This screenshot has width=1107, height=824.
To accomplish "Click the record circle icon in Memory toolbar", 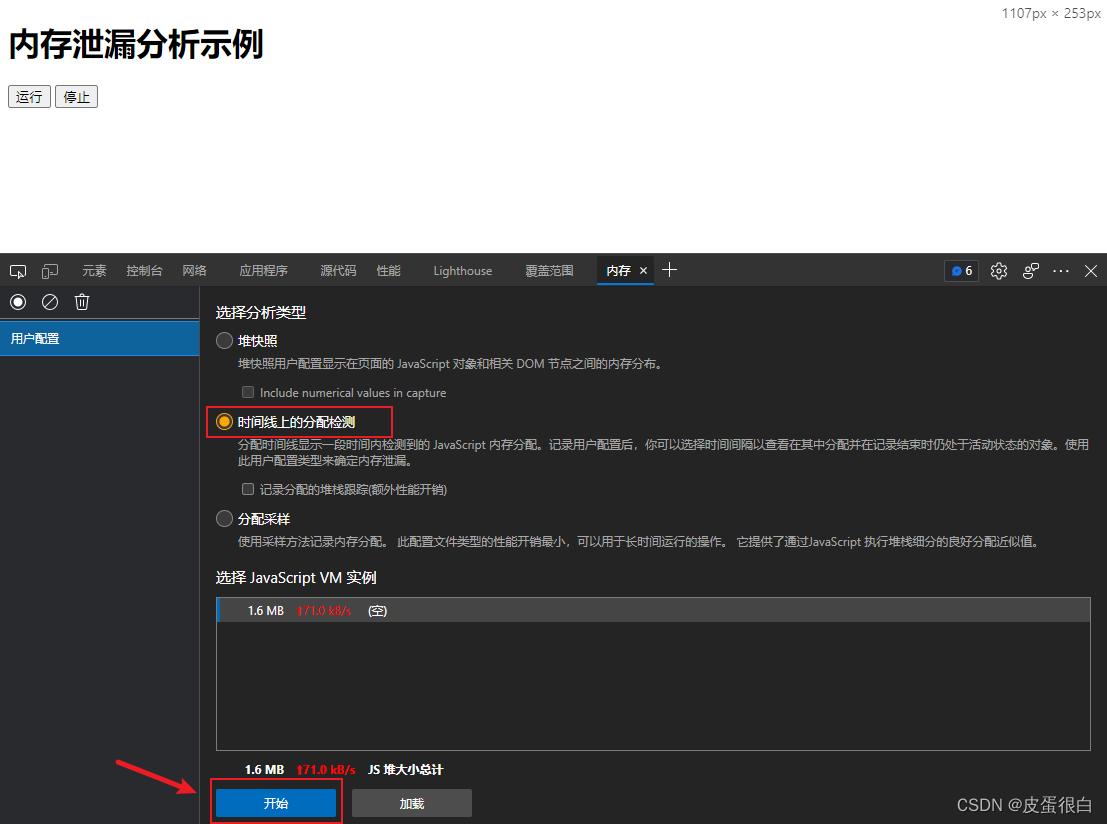I will 18,302.
